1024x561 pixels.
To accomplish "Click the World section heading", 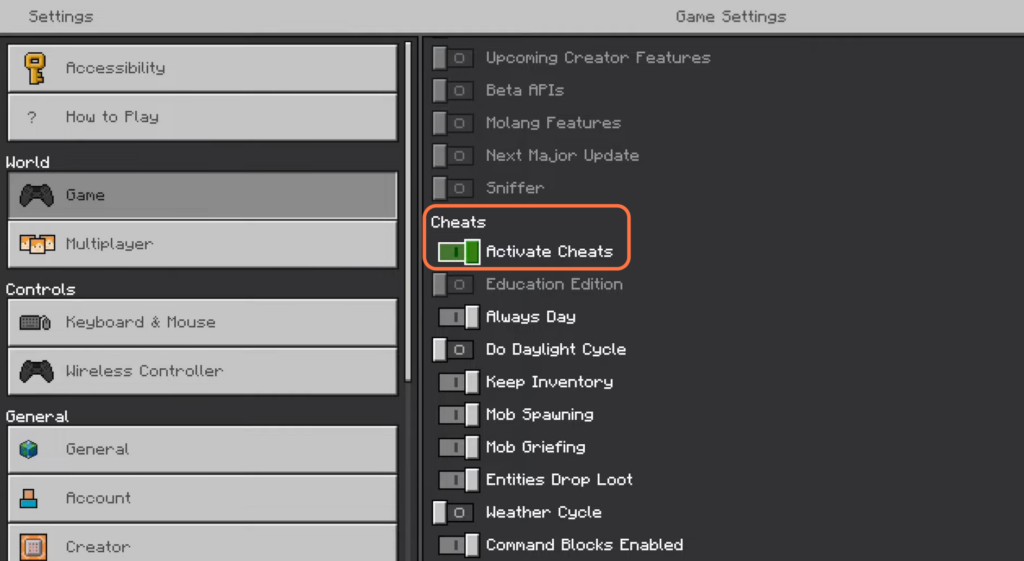I will [x=27, y=162].
